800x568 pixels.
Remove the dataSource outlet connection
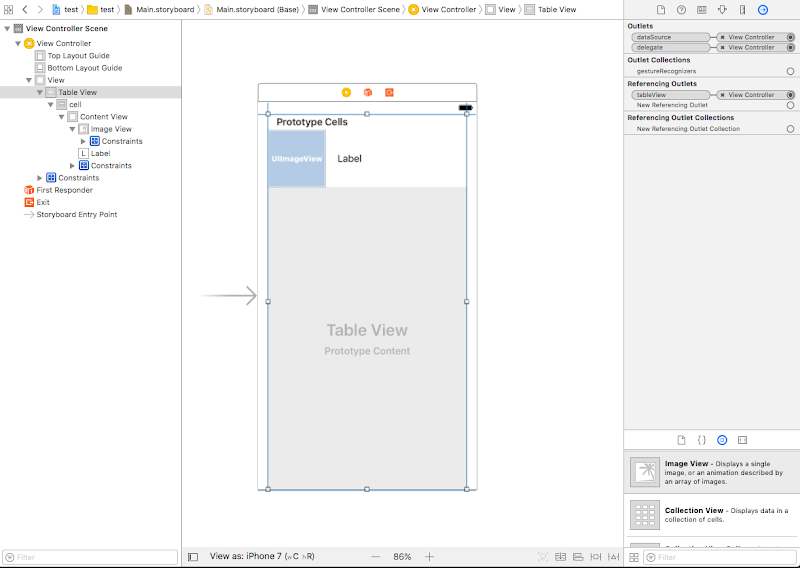(x=722, y=37)
